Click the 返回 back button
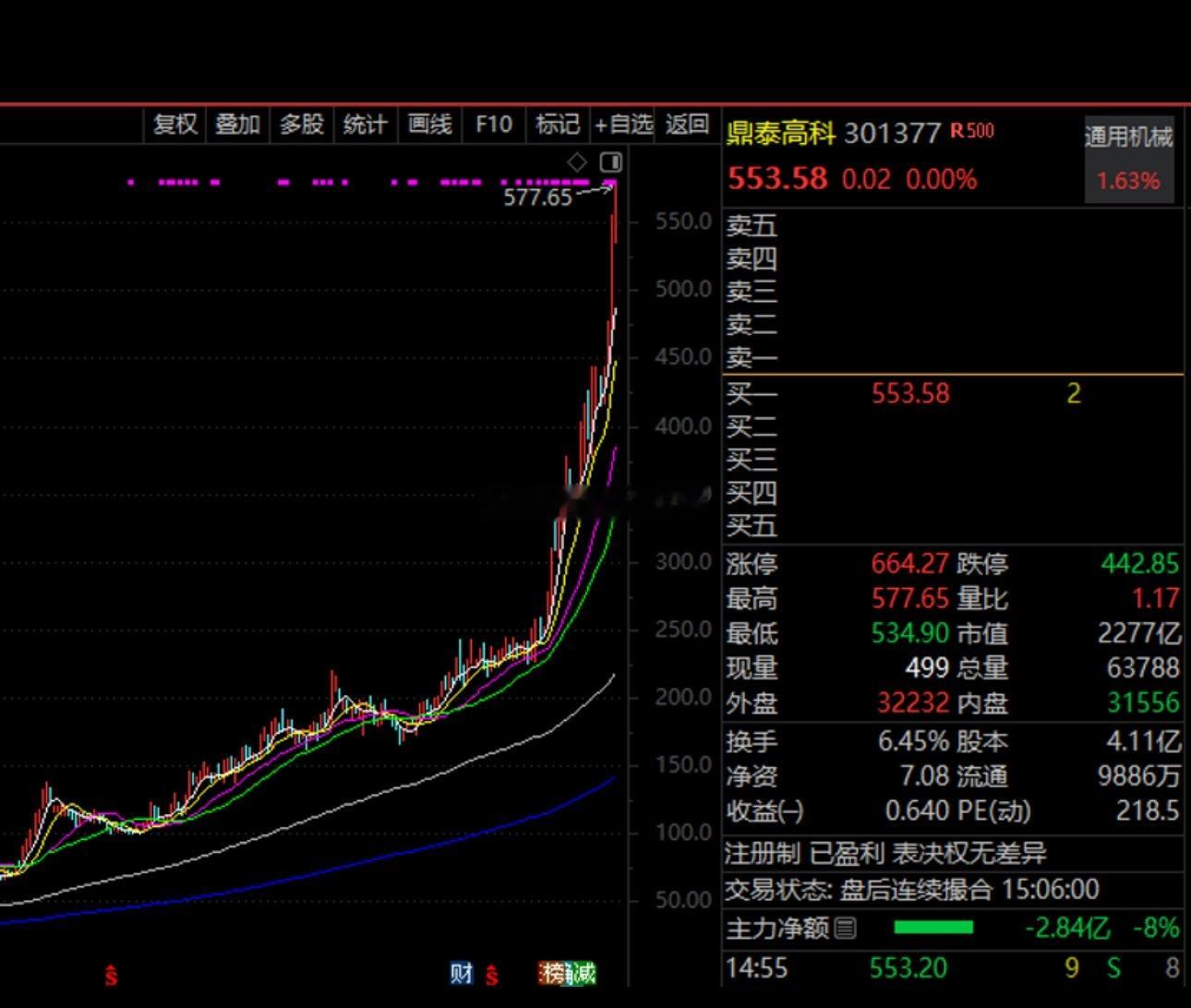The height and width of the screenshot is (1008, 1191). tap(687, 124)
